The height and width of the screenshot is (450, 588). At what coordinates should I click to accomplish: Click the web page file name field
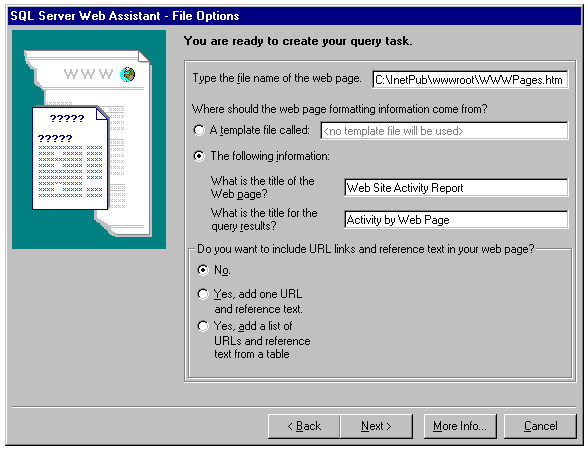[470, 80]
